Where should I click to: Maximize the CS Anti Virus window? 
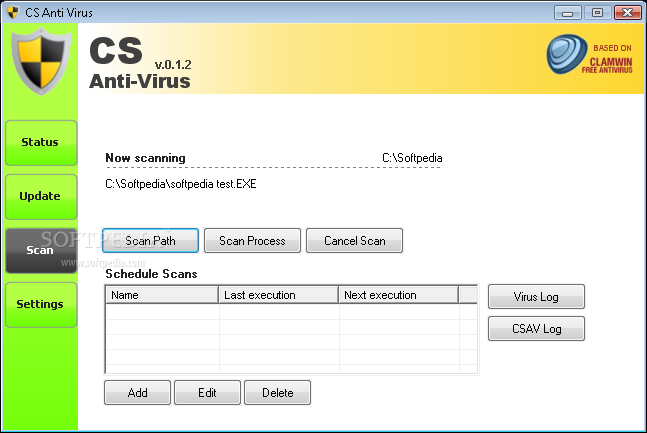(597, 13)
